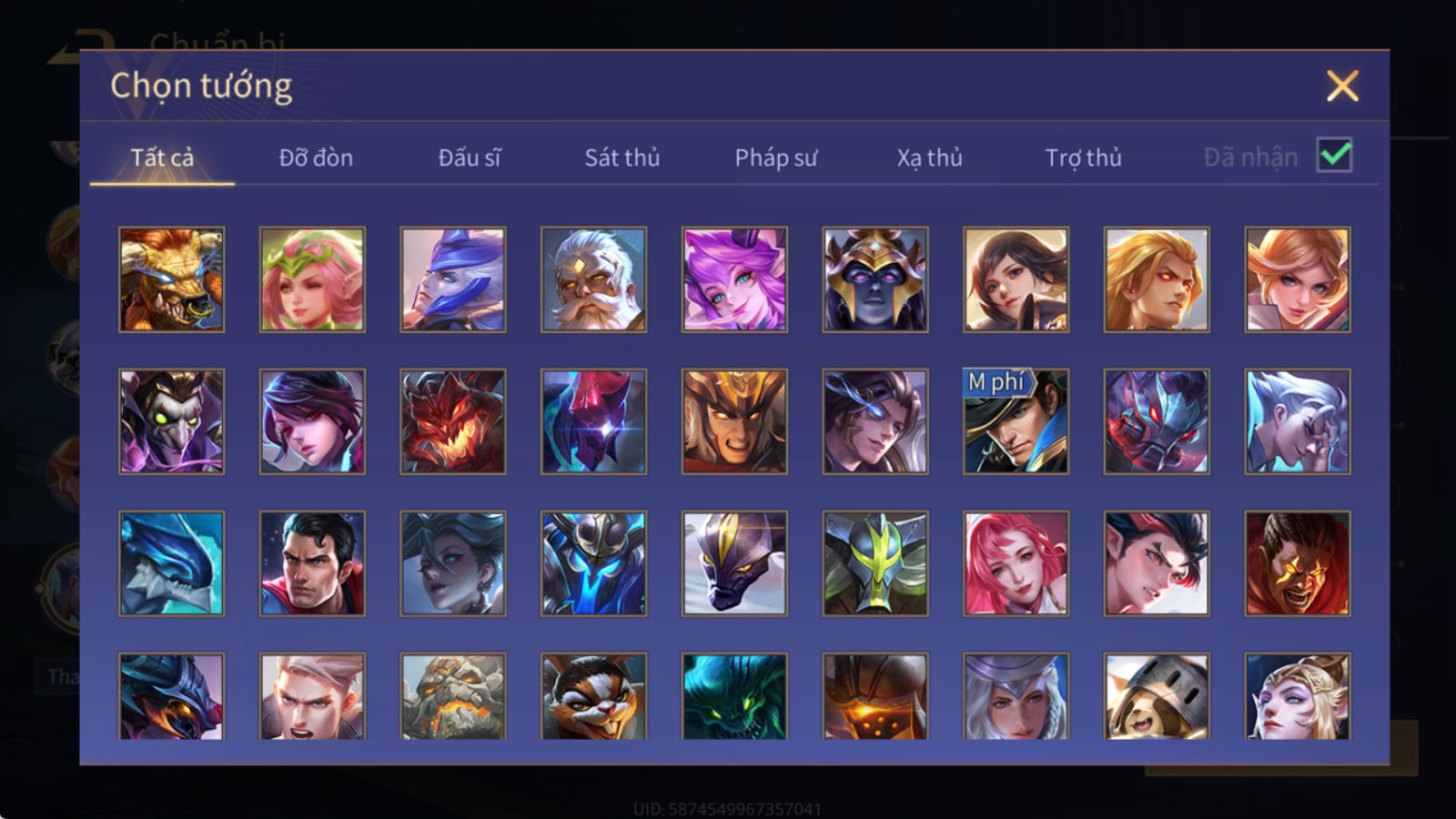1456x819 pixels.
Task: Close the Chọn tướng dialog
Action: point(1342,86)
